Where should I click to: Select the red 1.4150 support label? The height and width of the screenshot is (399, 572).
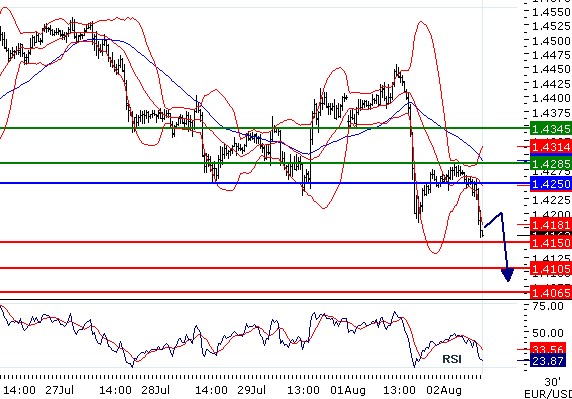click(550, 243)
